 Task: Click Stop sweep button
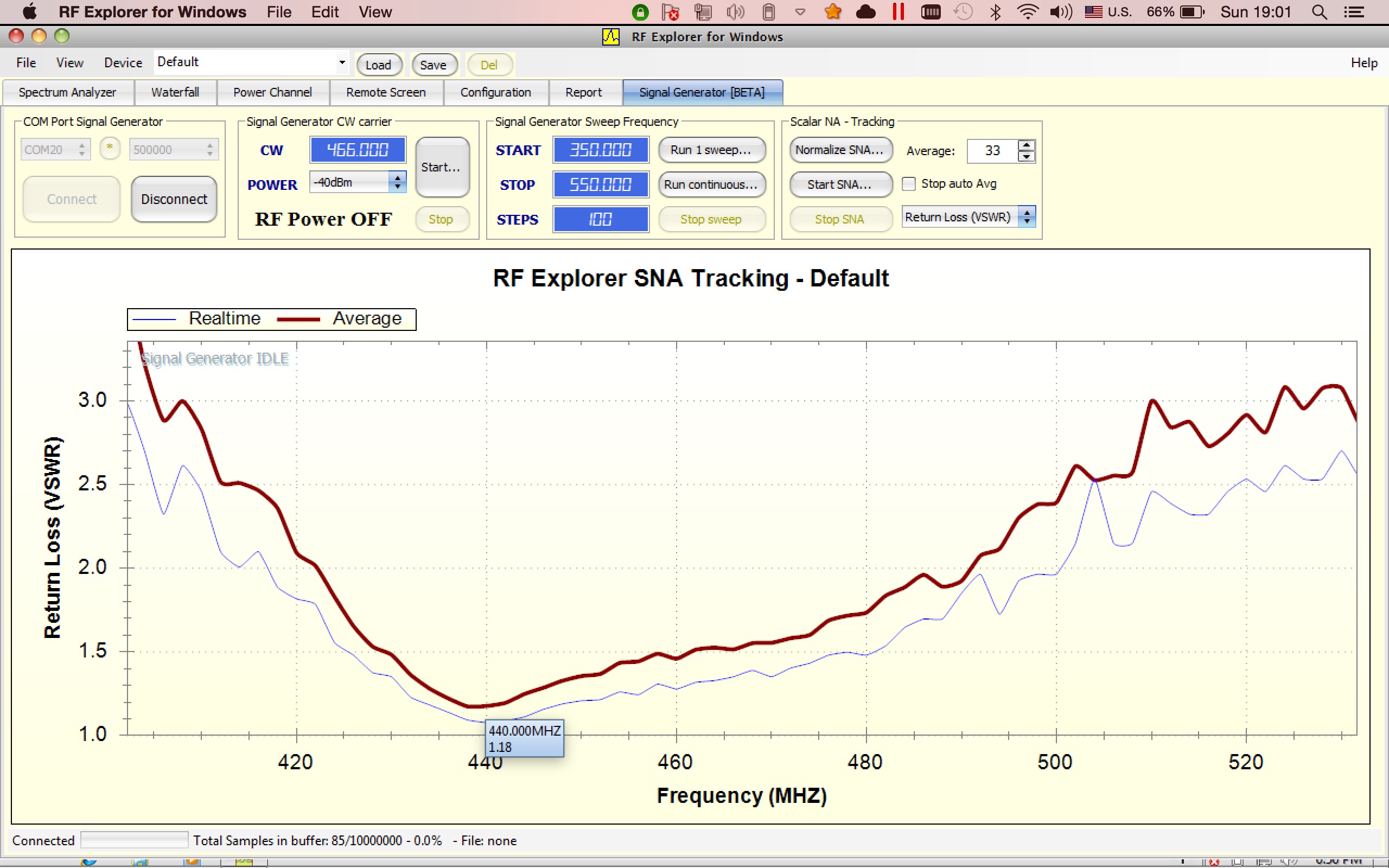point(711,219)
